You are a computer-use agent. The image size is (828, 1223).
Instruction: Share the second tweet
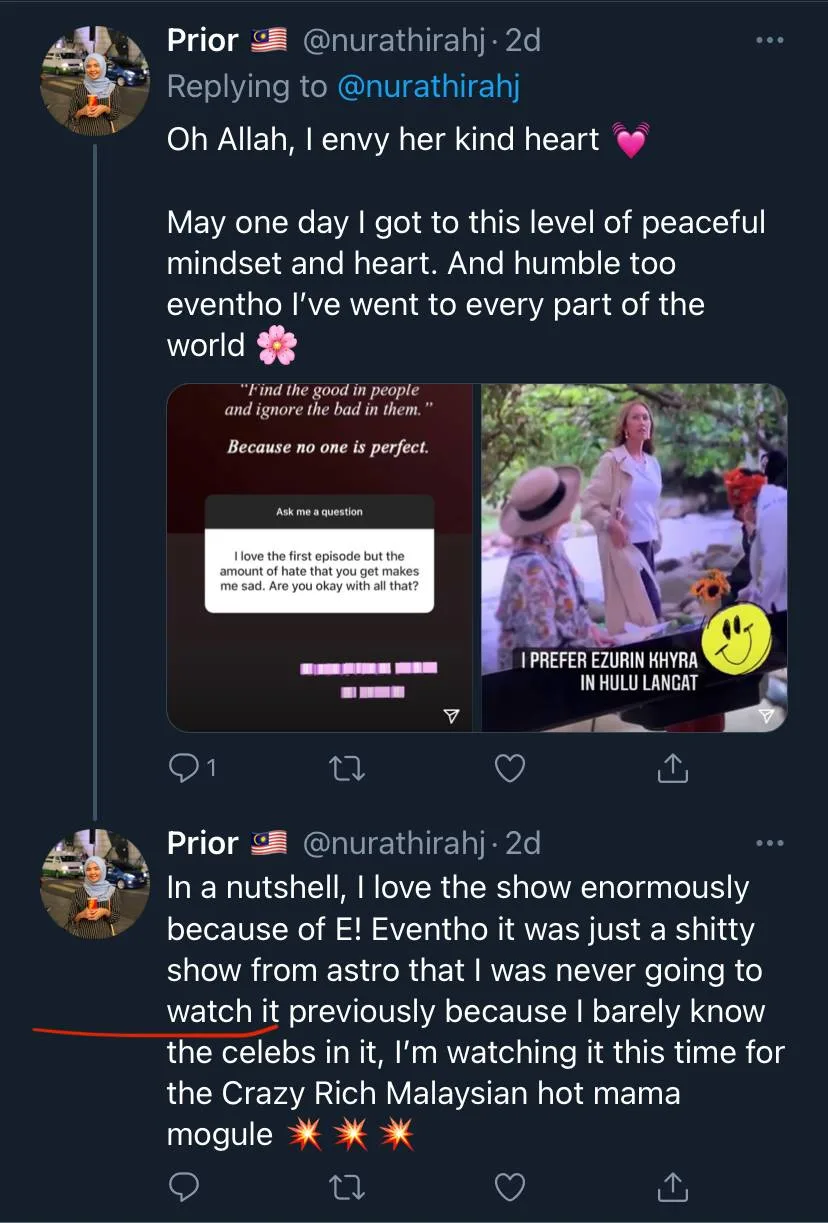coord(673,1186)
